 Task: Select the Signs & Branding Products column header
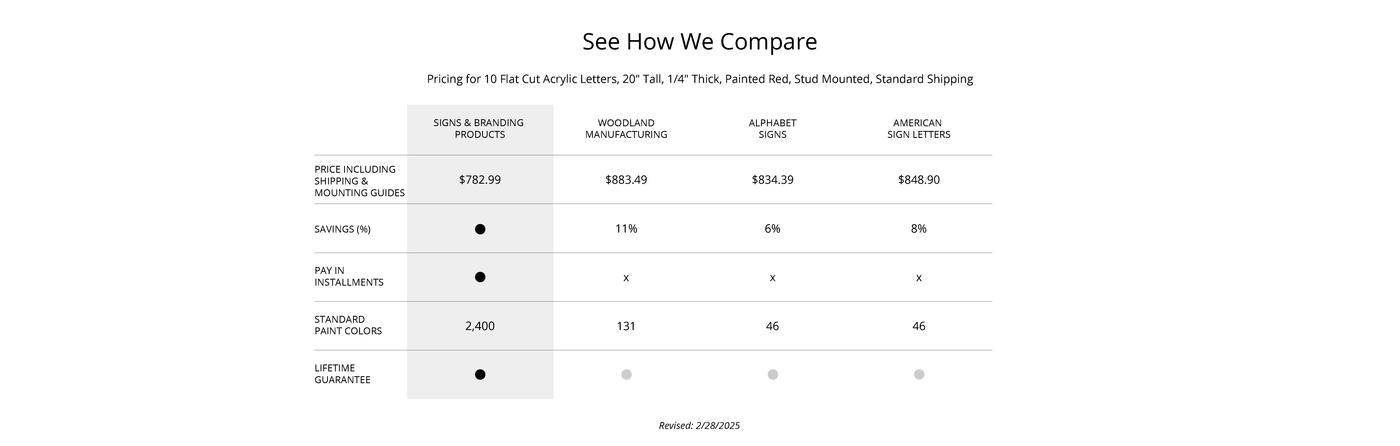[478, 128]
